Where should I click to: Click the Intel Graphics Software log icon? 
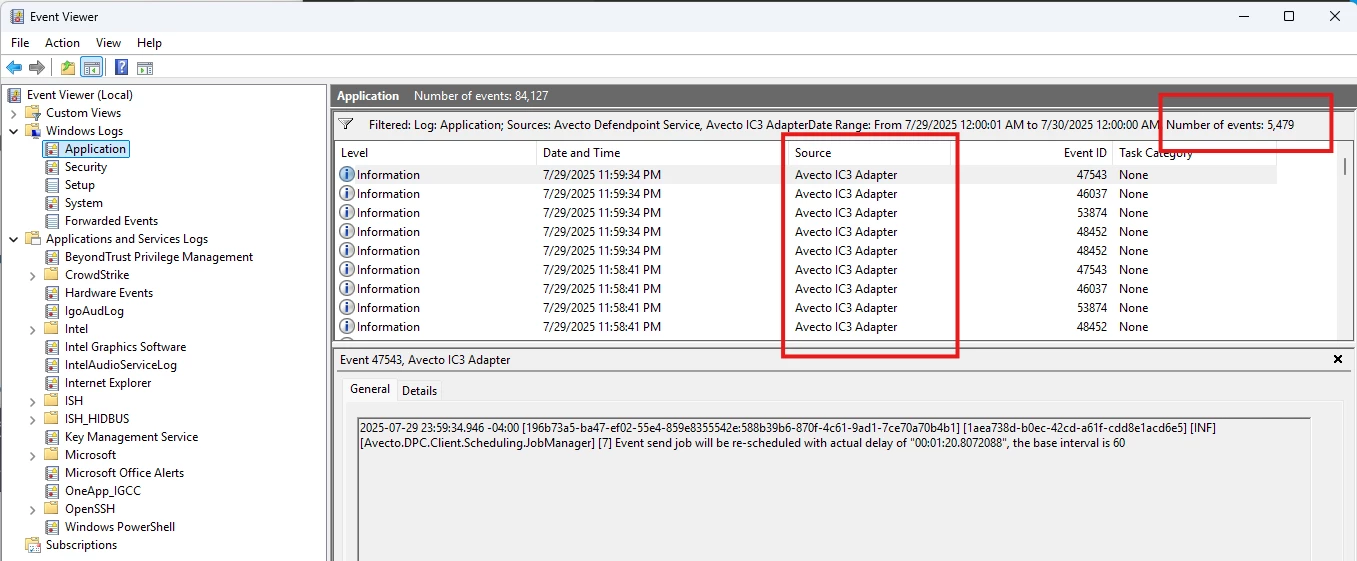click(x=53, y=347)
